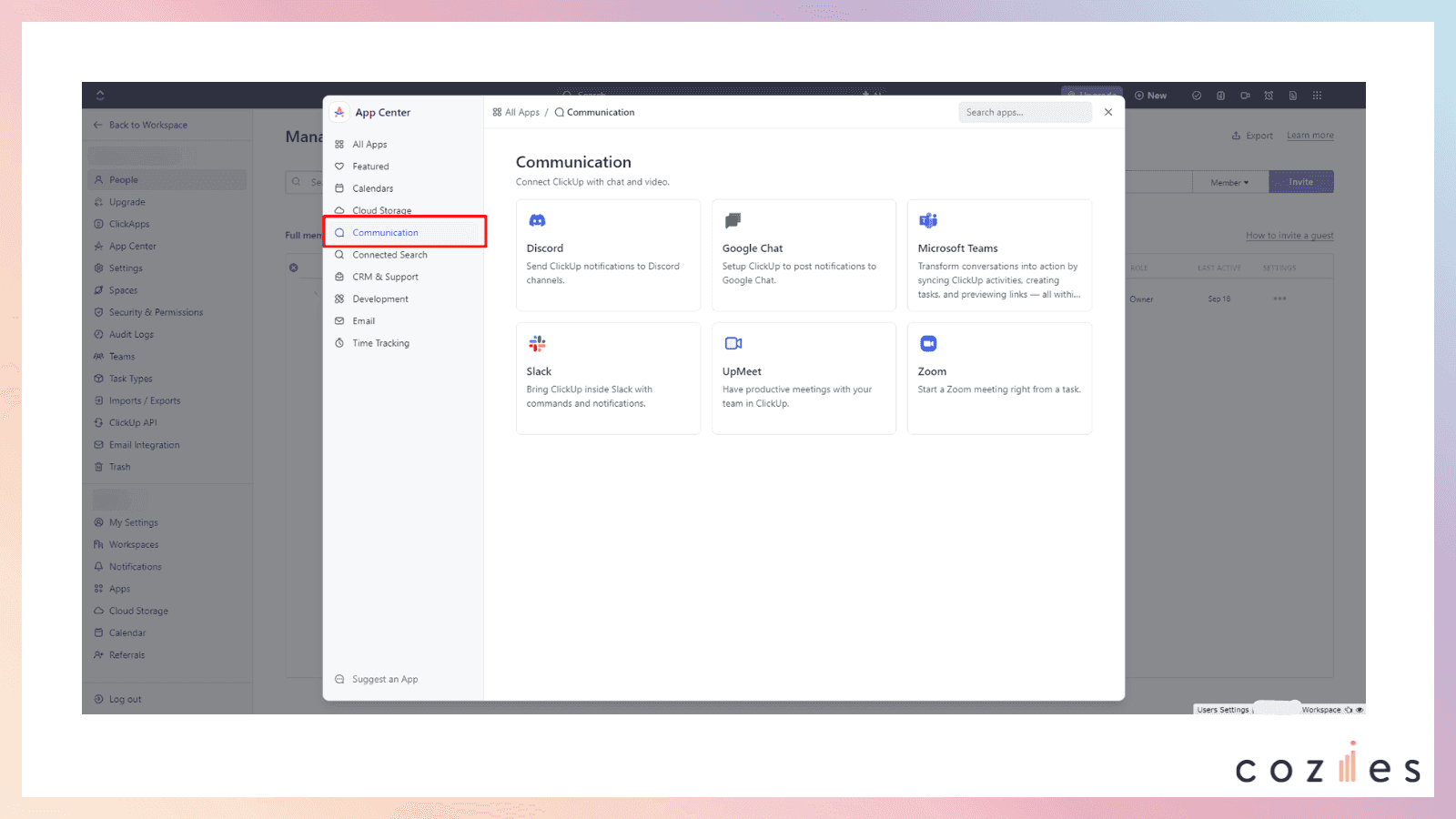The image size is (1456, 819).
Task: Click the Invite button
Action: tap(1301, 181)
